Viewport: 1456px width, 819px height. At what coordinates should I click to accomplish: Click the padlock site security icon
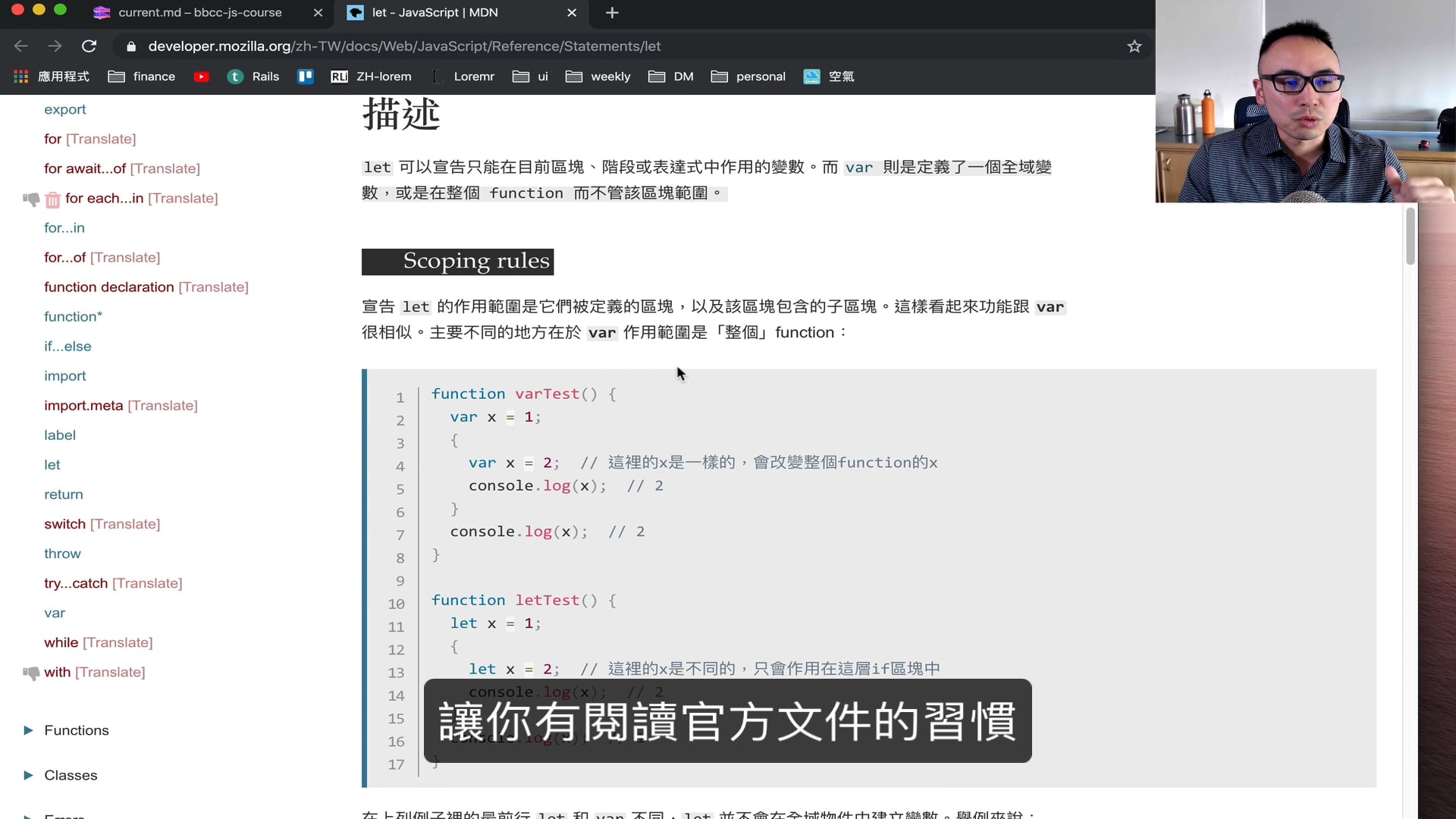click(x=130, y=46)
